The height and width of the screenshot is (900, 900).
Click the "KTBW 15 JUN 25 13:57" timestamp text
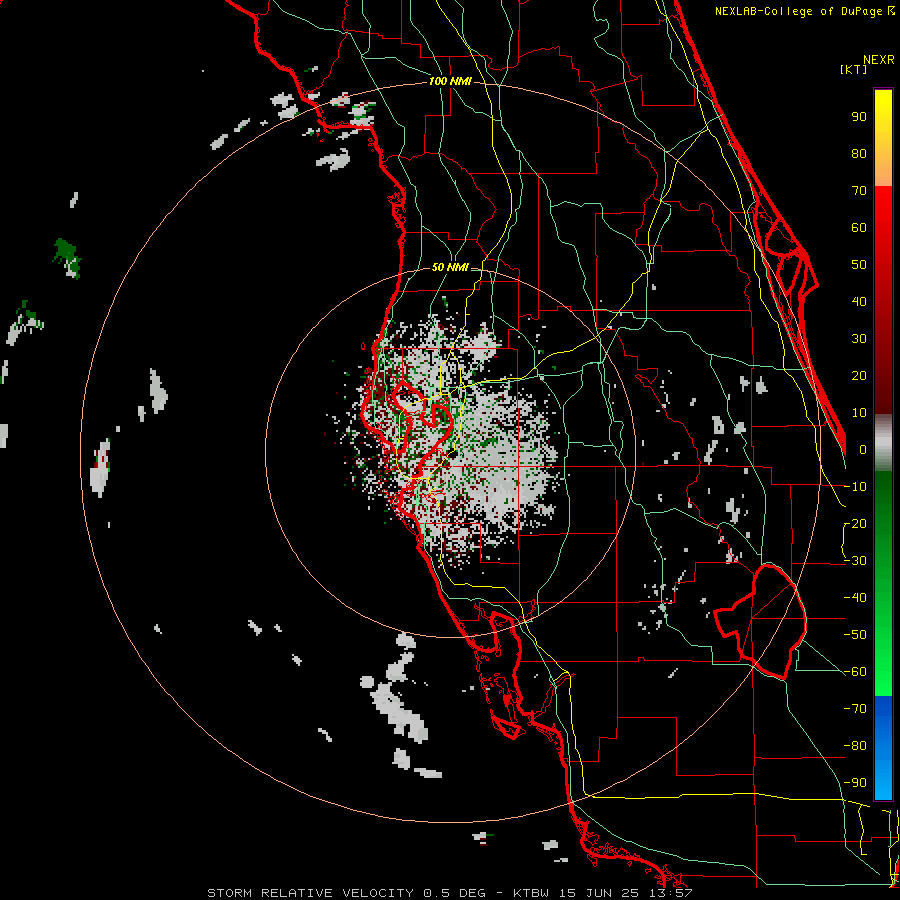(603, 893)
